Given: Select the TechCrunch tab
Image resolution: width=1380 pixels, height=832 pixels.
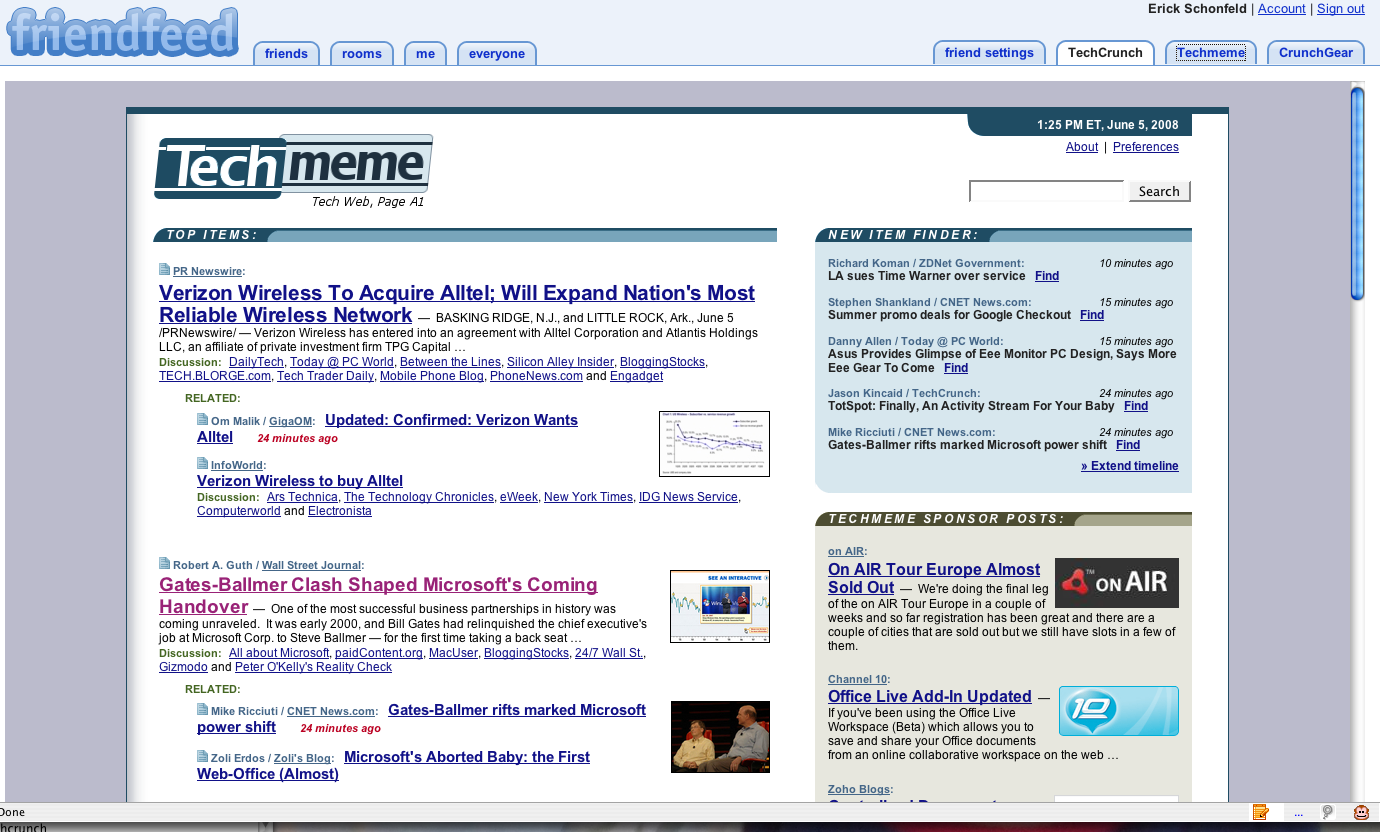Looking at the screenshot, I should pyautogui.click(x=1105, y=53).
